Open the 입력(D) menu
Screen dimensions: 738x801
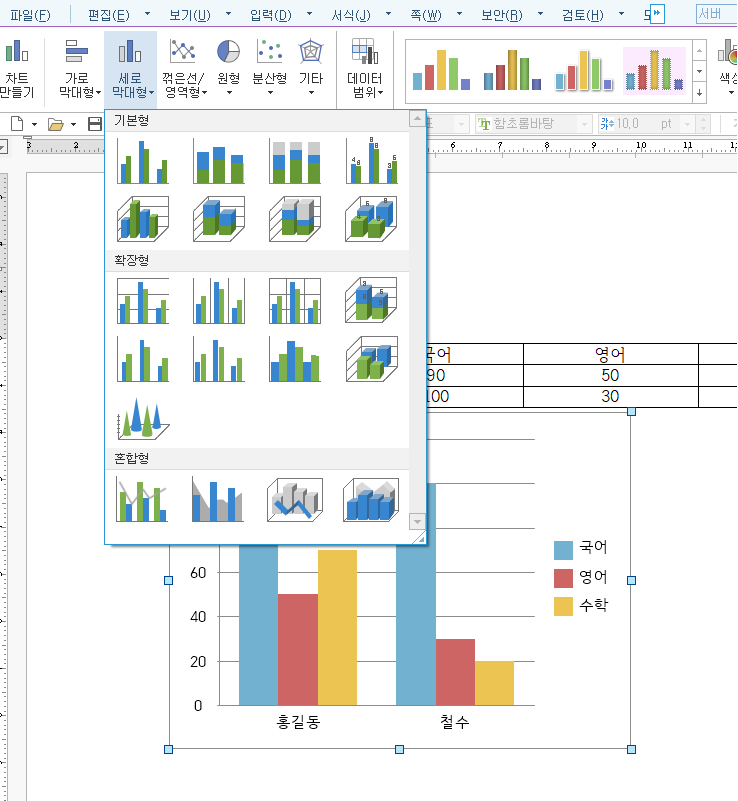click(x=271, y=15)
